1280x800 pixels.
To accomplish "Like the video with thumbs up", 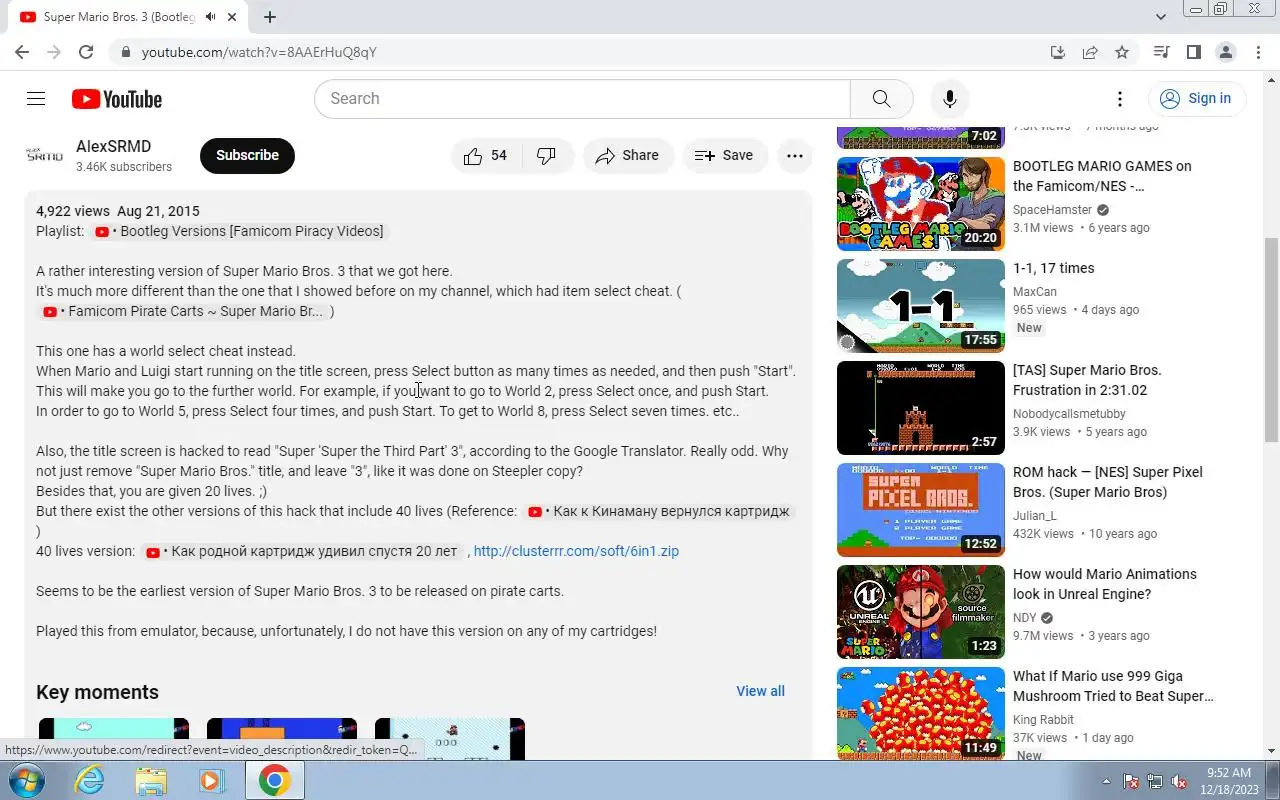I will coord(486,156).
